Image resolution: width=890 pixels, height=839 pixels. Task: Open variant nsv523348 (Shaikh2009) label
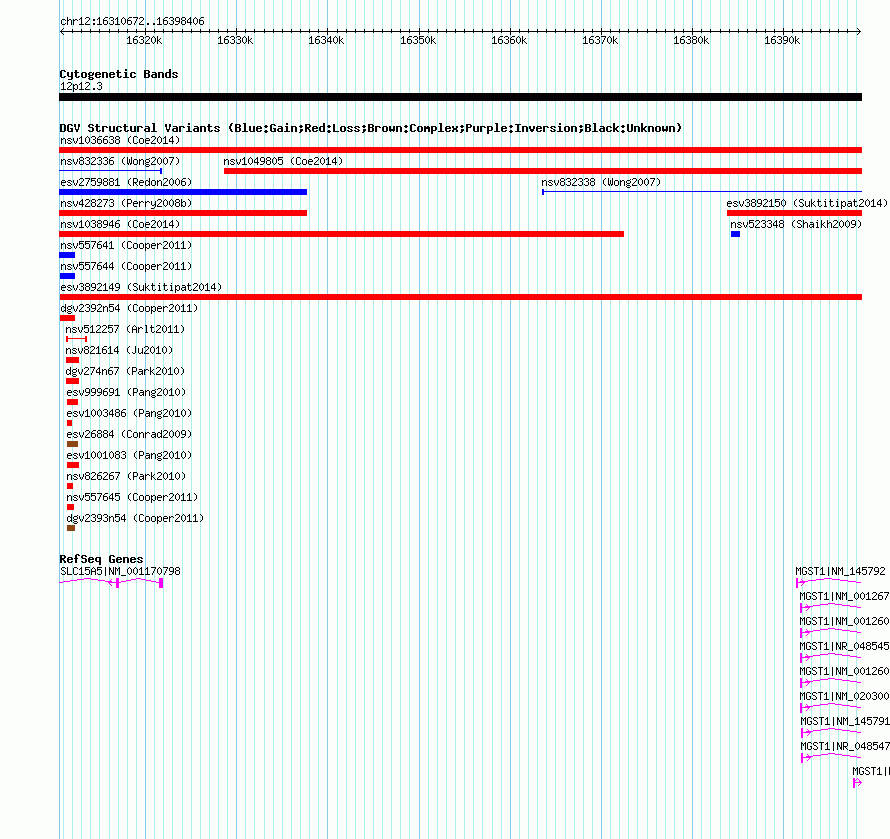pos(796,224)
